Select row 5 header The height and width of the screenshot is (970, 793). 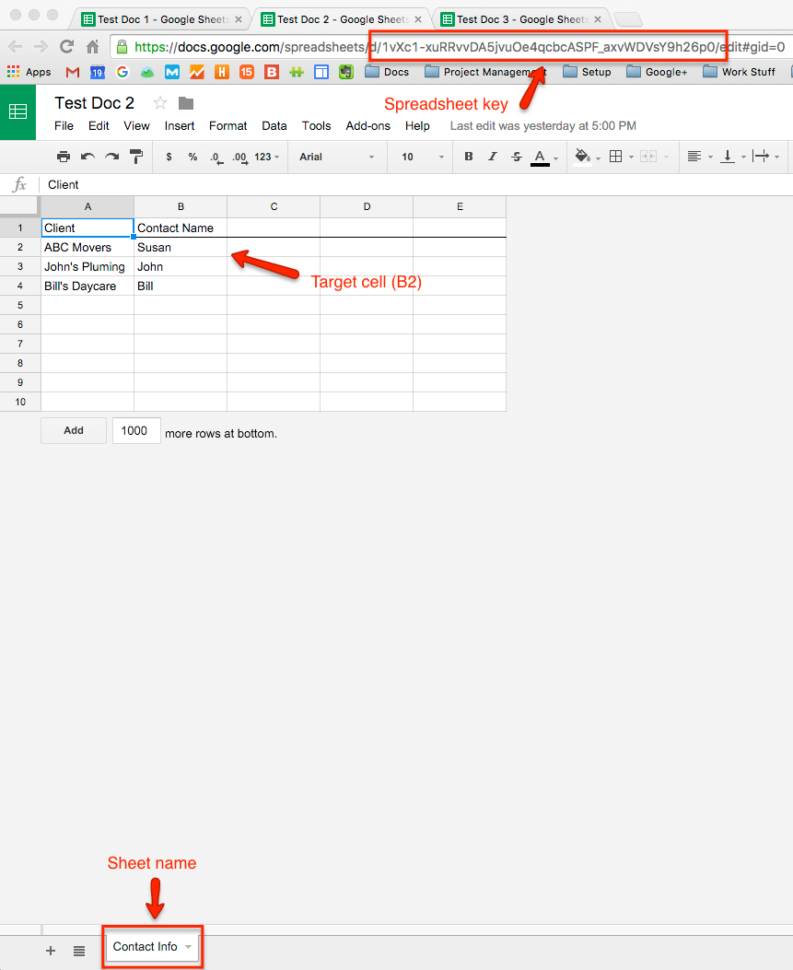[20, 305]
